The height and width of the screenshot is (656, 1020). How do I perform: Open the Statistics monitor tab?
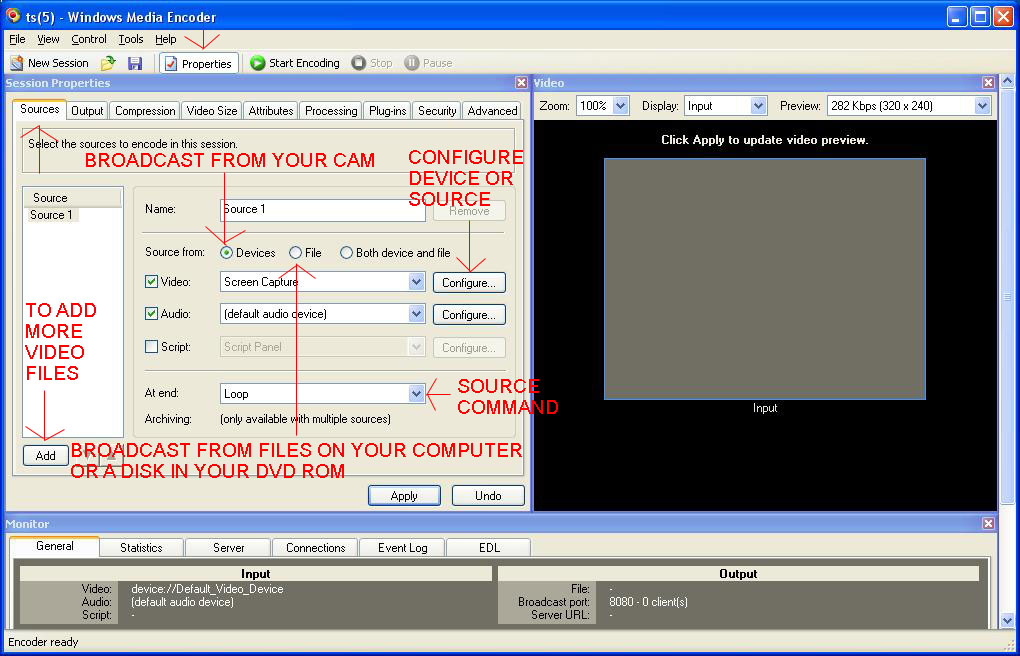coord(141,547)
